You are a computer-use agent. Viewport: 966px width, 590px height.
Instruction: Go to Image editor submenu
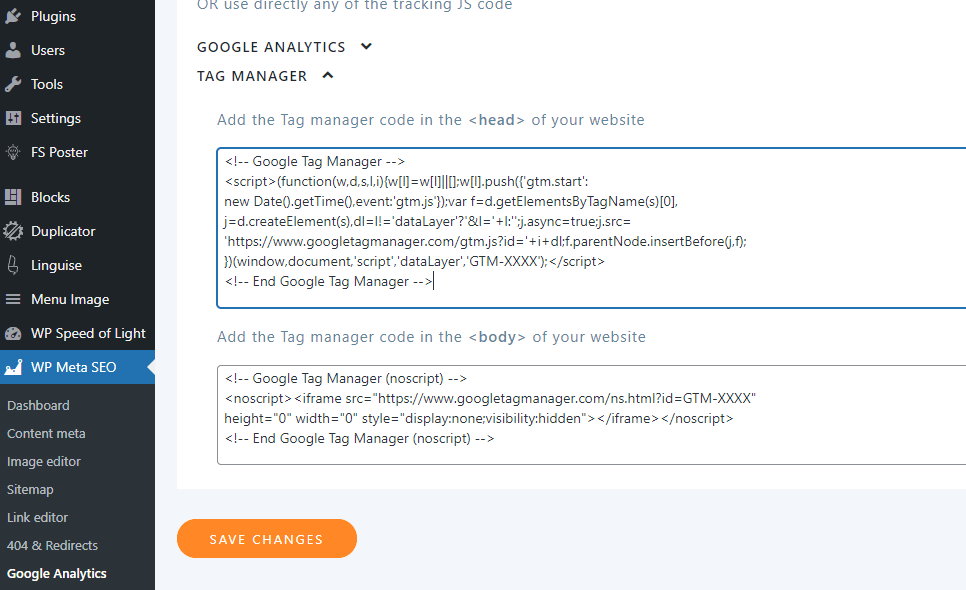(44, 461)
